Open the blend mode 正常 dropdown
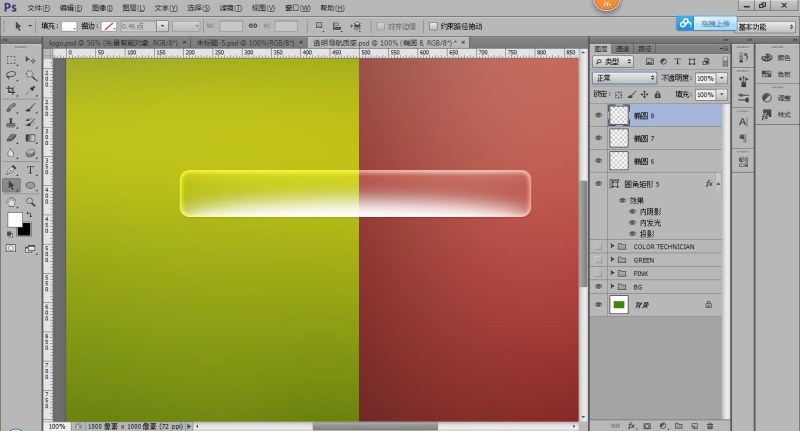Image resolution: width=800 pixels, height=431 pixels. (624, 78)
